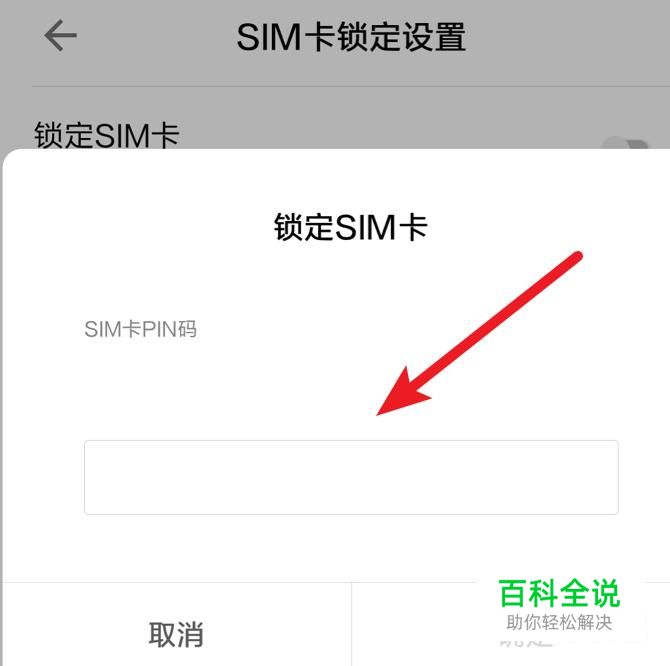This screenshot has height=666, width=670.
Task: Toggle the 锁定SIM卡 switch
Action: pos(625,144)
